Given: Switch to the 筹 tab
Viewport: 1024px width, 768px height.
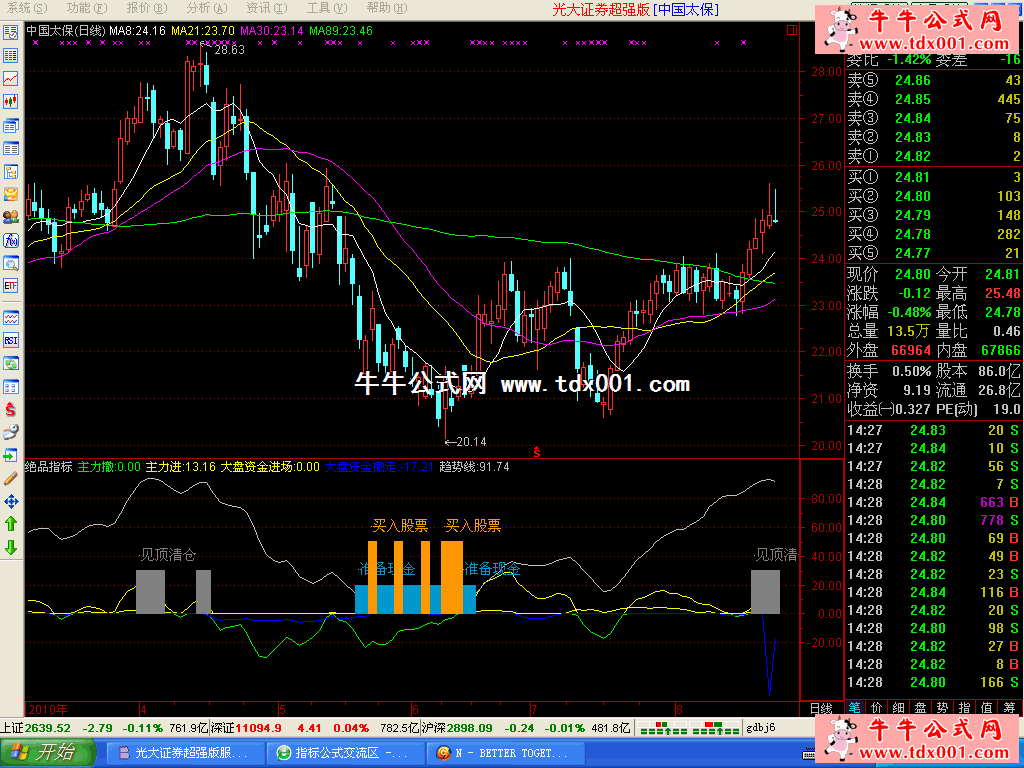Looking at the screenshot, I should (1010, 708).
